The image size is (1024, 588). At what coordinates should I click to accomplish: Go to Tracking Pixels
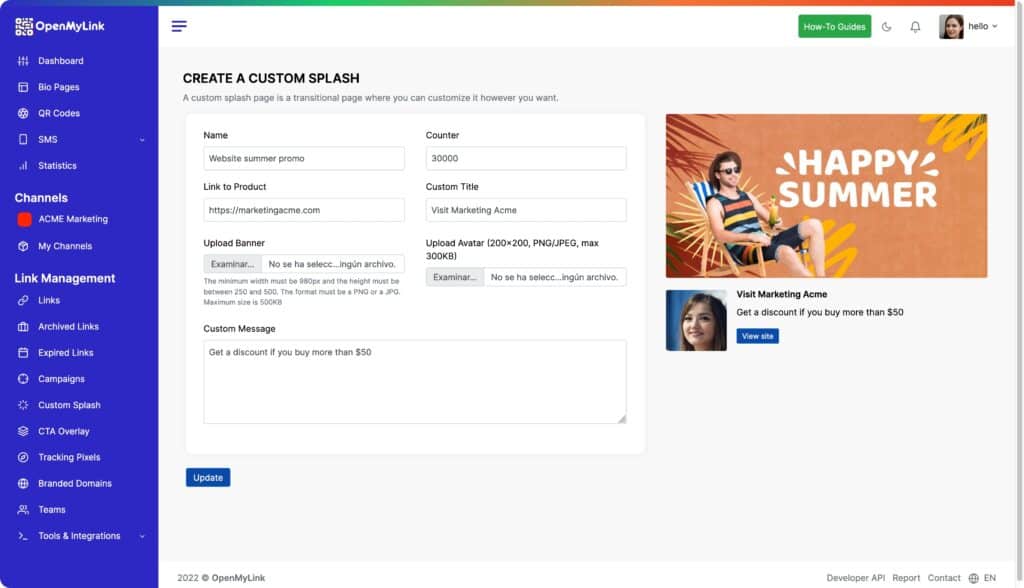coord(69,457)
